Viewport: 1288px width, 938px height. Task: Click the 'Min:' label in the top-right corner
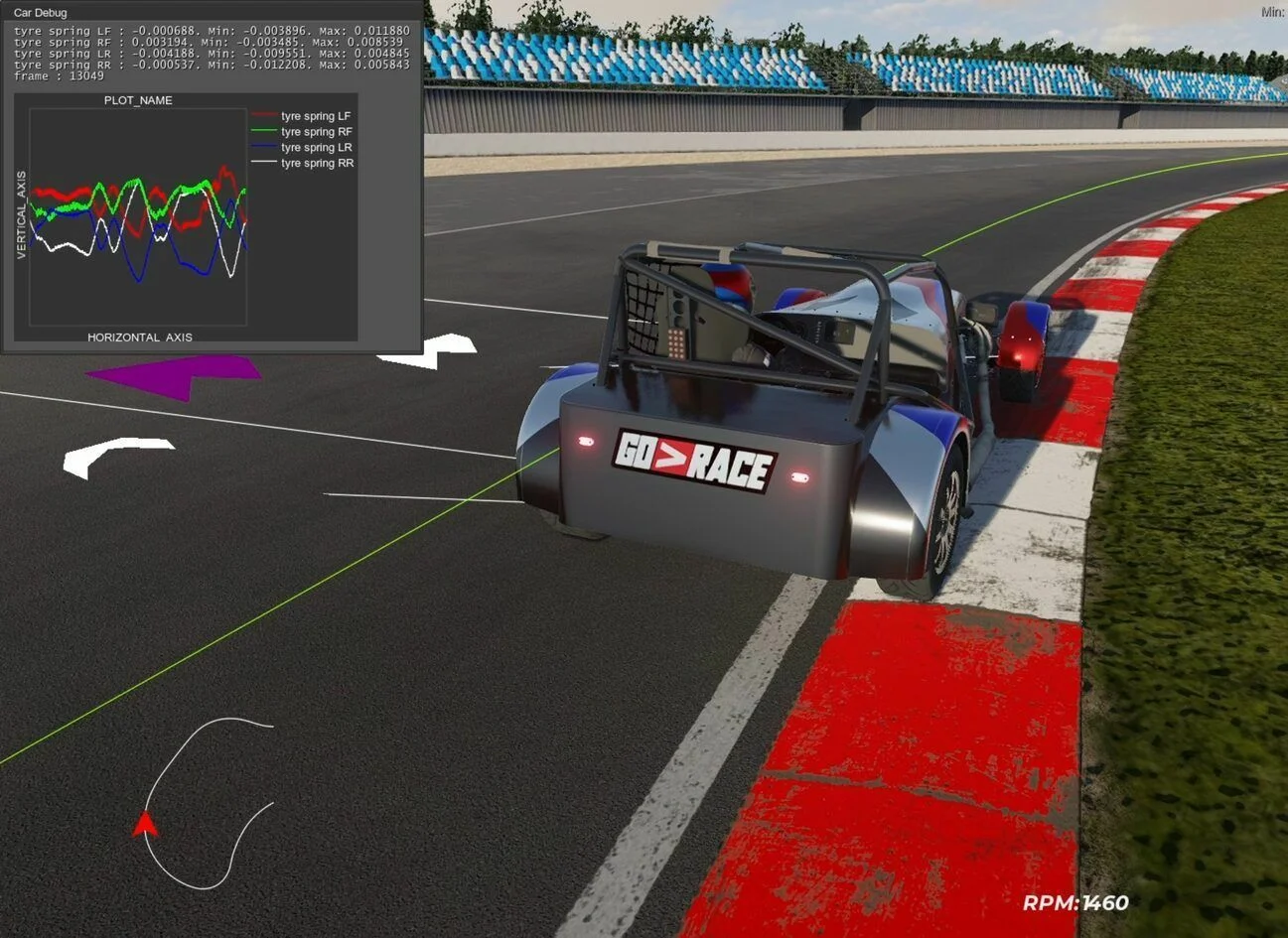coord(1273,12)
